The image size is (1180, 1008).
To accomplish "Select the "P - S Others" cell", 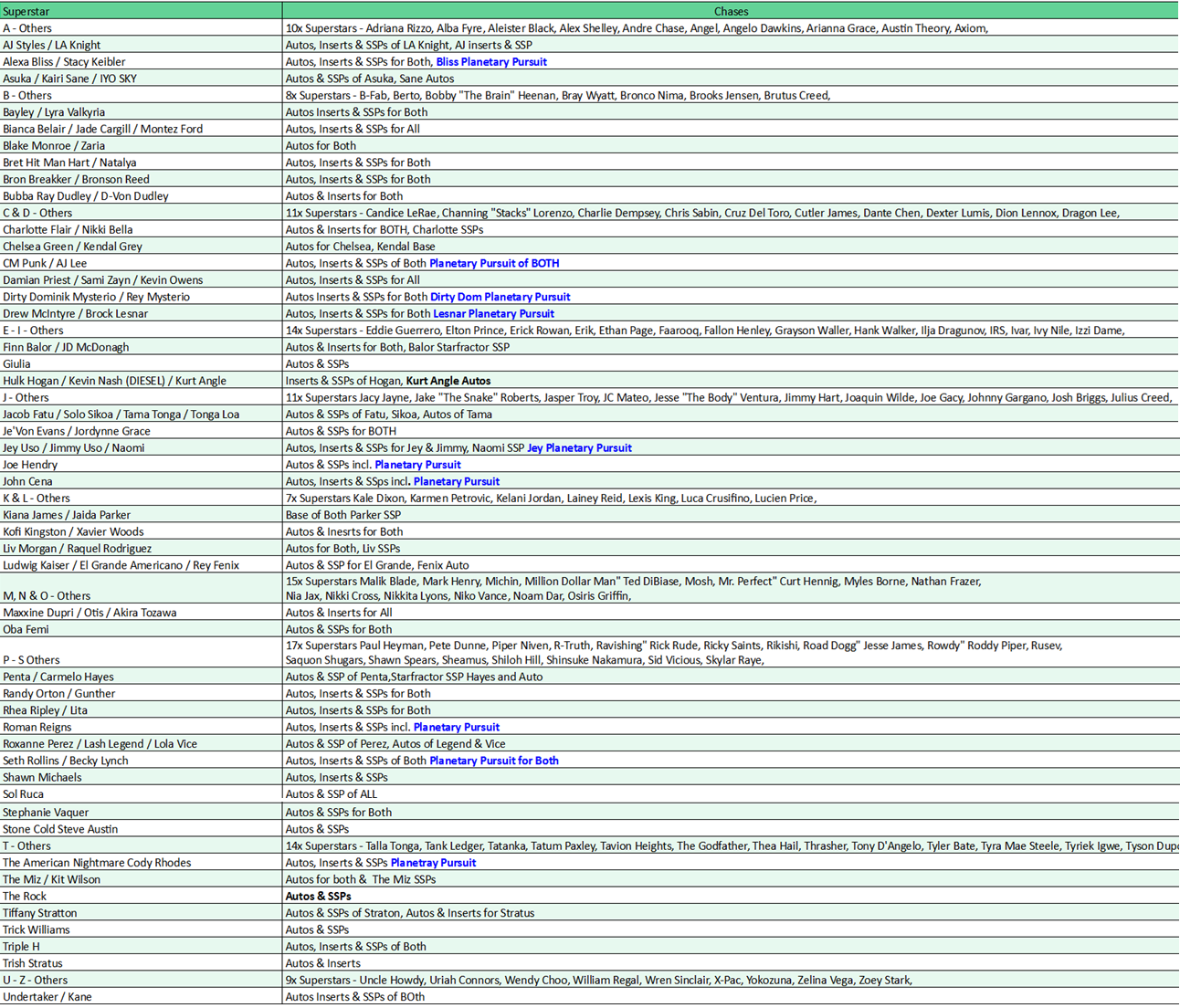I will coord(141,653).
